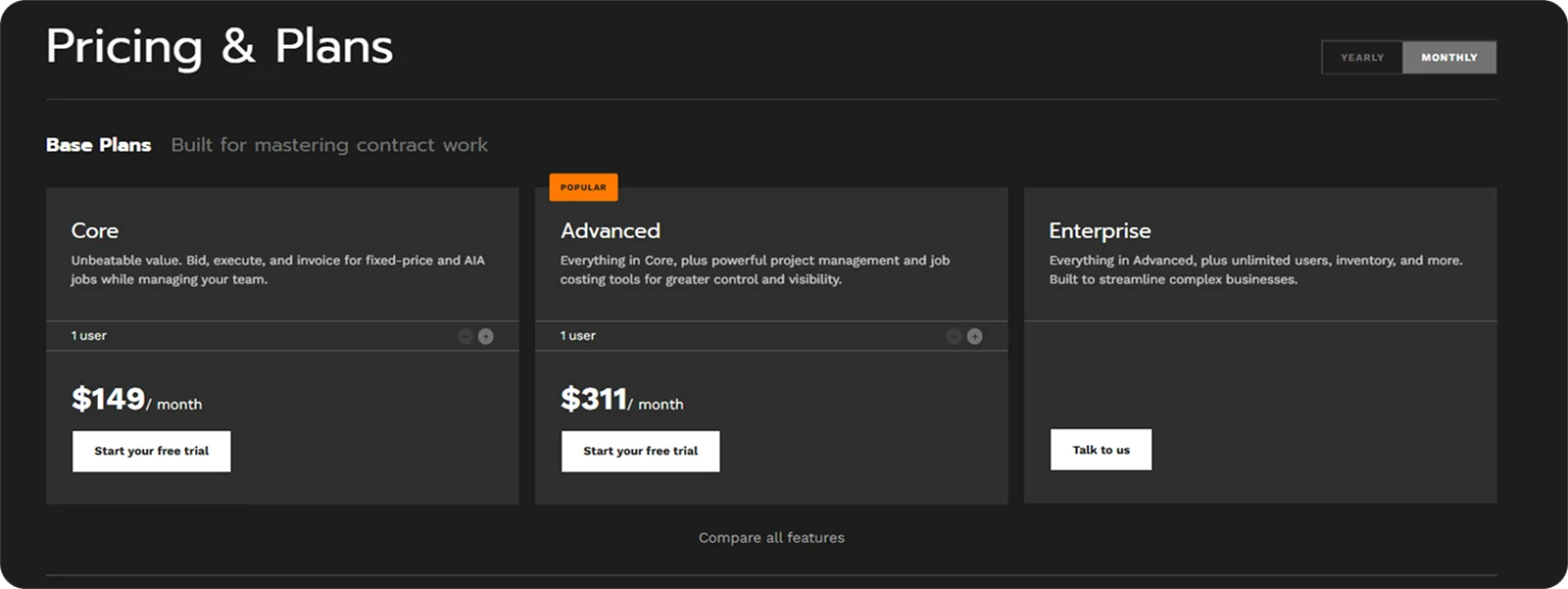
Task: Click the Core plan title
Action: coord(95,231)
